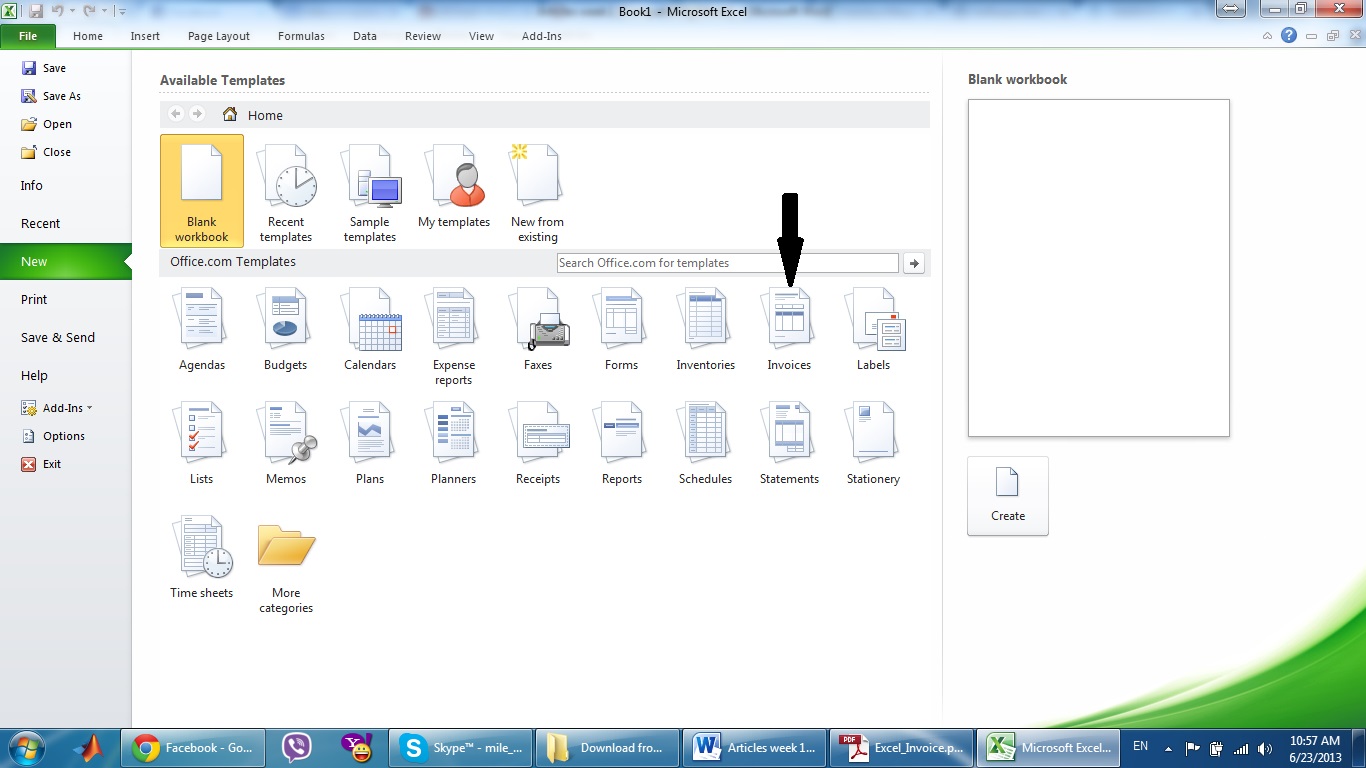
Task: Click Close in the Backstage menu
Action: [46, 152]
